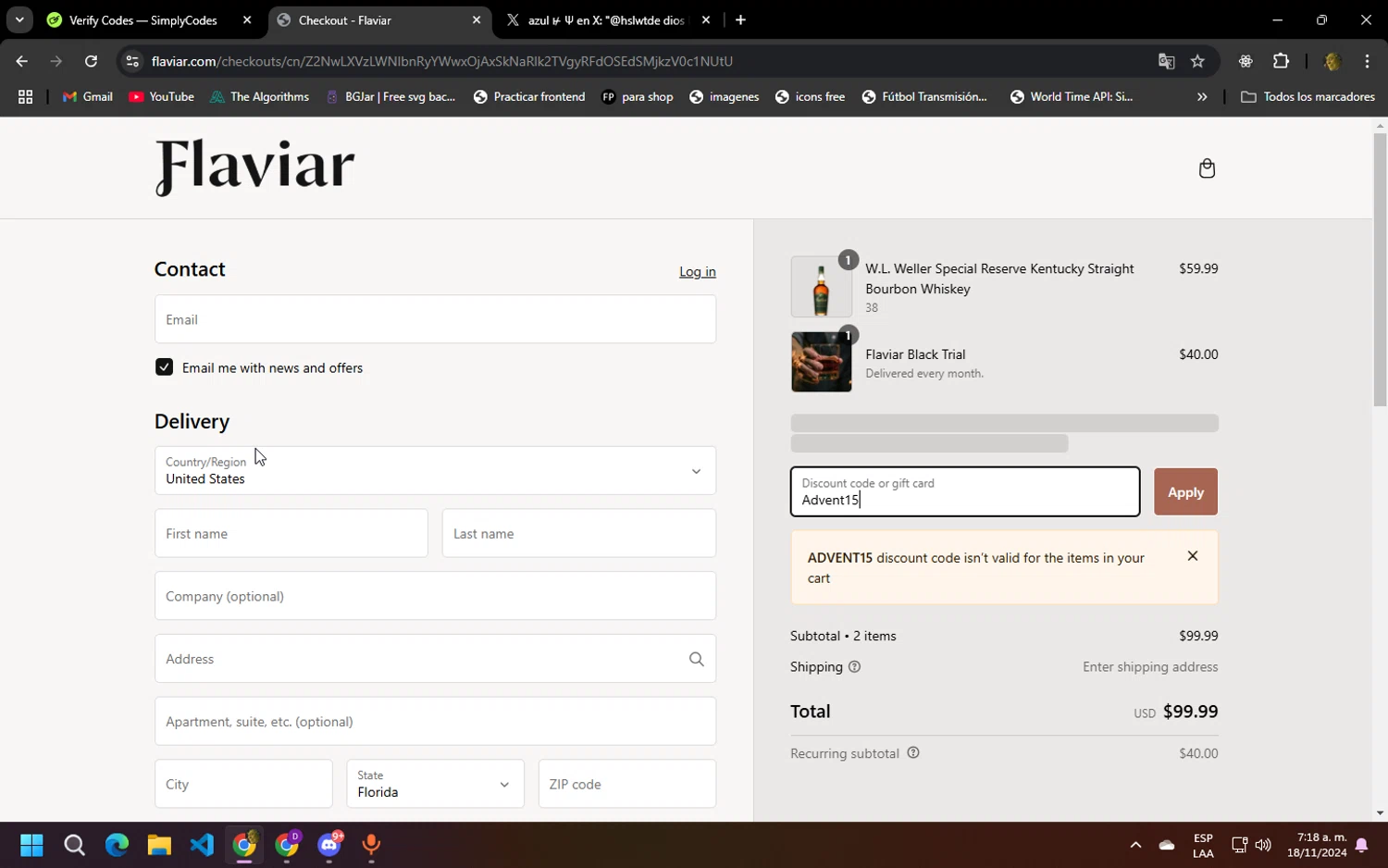Open the Chrome apps grid in bookmarks bar
Image resolution: width=1388 pixels, height=868 pixels.
click(25, 96)
